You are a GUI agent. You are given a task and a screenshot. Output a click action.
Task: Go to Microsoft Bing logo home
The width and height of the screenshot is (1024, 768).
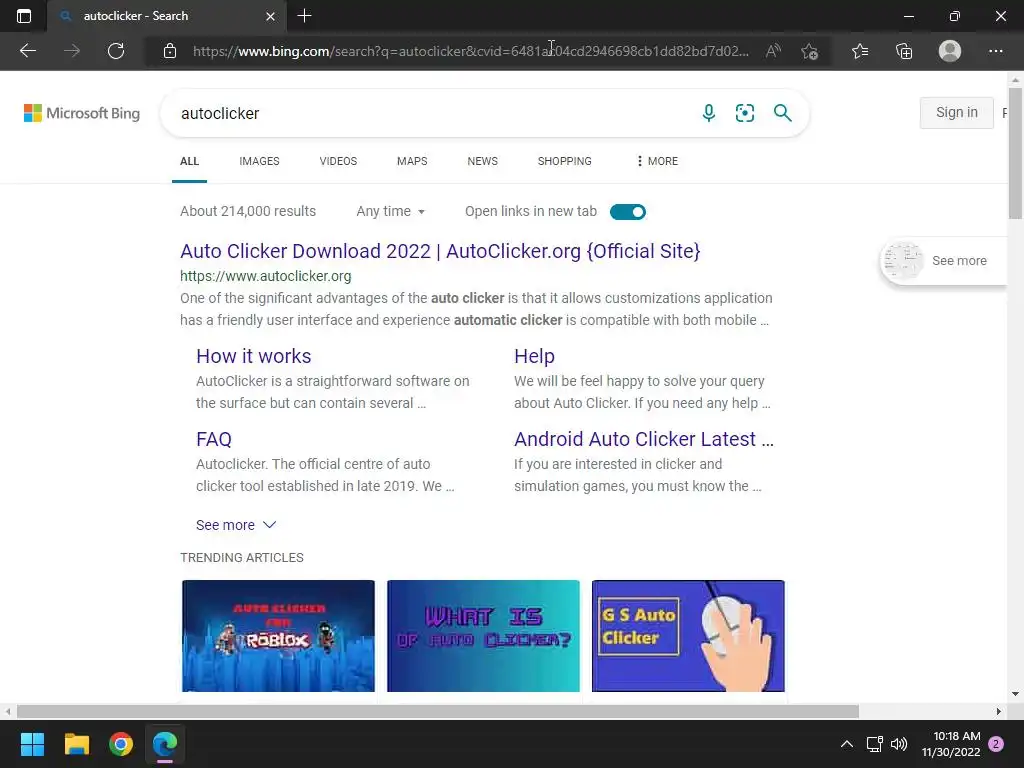[82, 113]
